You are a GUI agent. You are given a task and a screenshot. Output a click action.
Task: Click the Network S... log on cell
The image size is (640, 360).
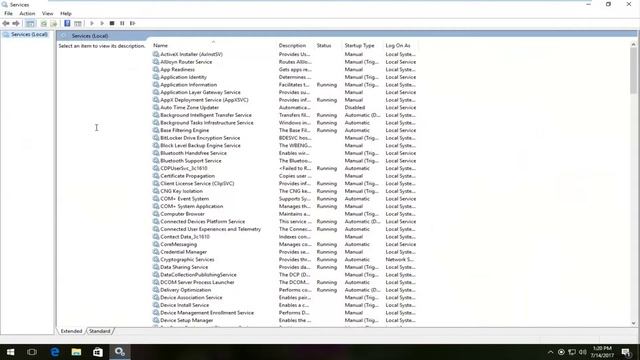[x=400, y=259]
